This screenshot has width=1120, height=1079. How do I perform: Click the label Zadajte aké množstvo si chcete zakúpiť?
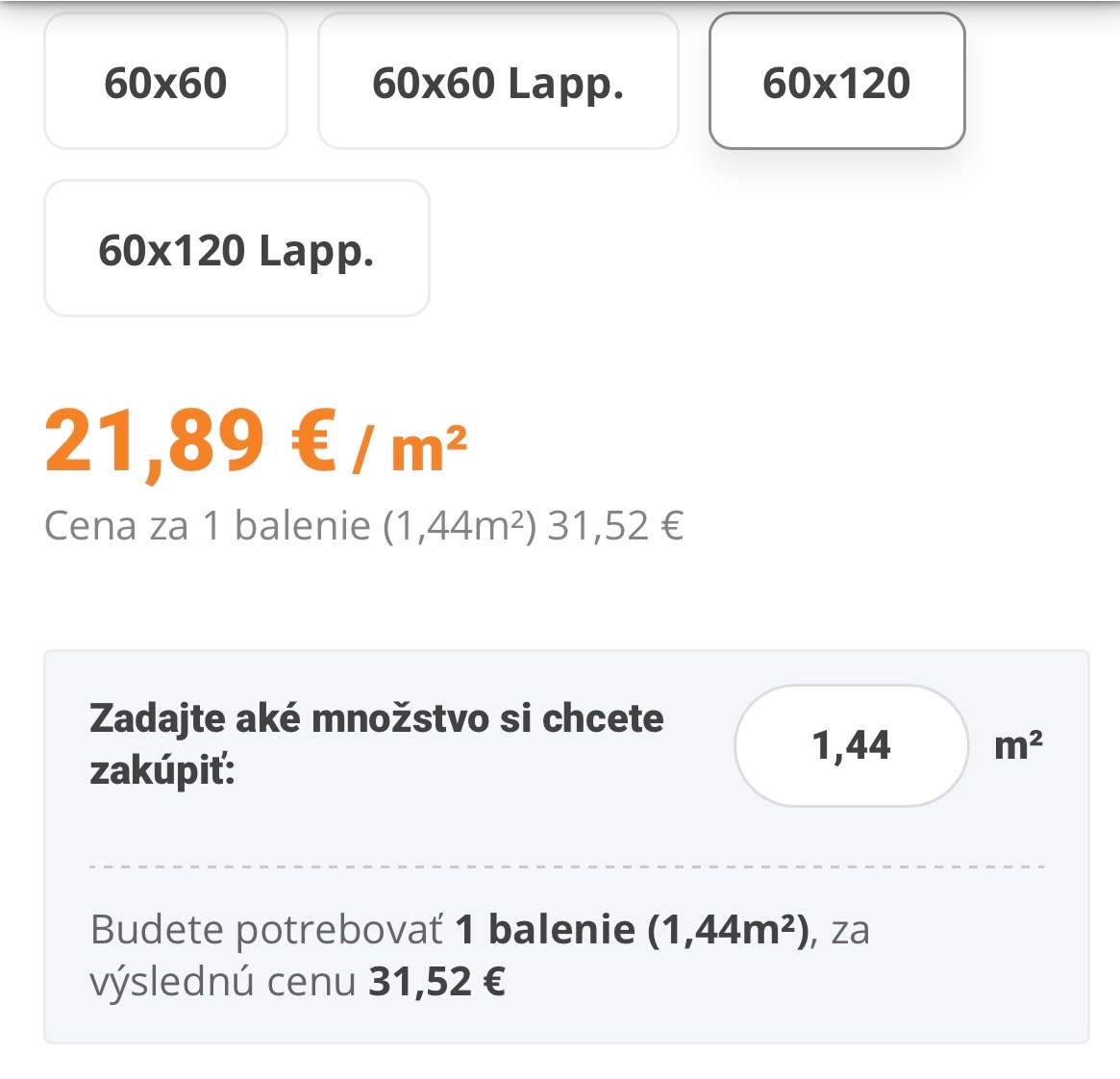pyautogui.click(x=376, y=742)
